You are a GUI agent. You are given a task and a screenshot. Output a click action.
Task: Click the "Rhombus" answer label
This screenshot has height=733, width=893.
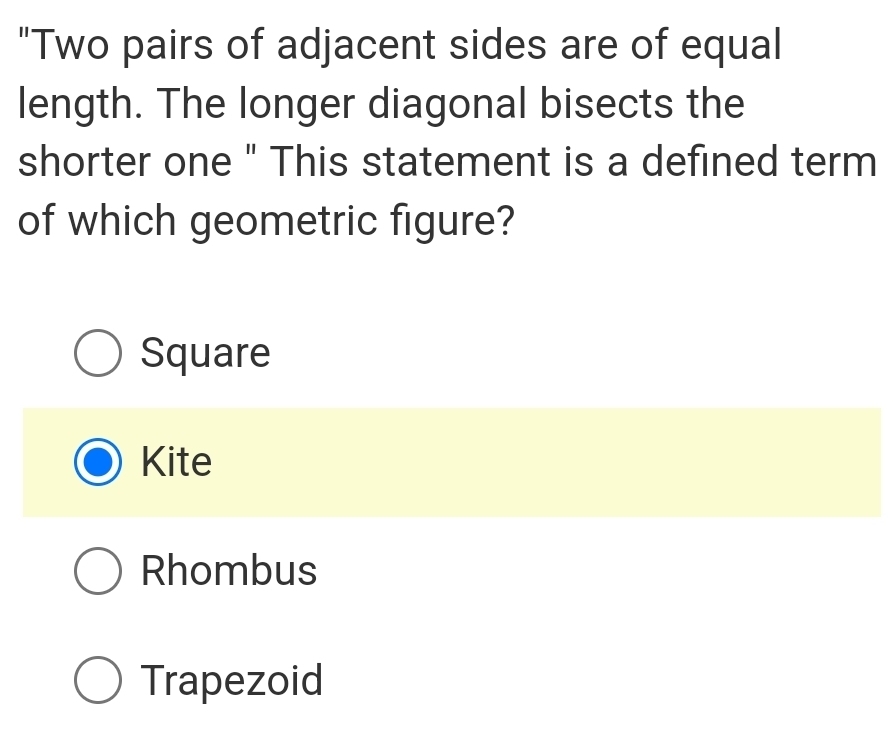point(229,572)
